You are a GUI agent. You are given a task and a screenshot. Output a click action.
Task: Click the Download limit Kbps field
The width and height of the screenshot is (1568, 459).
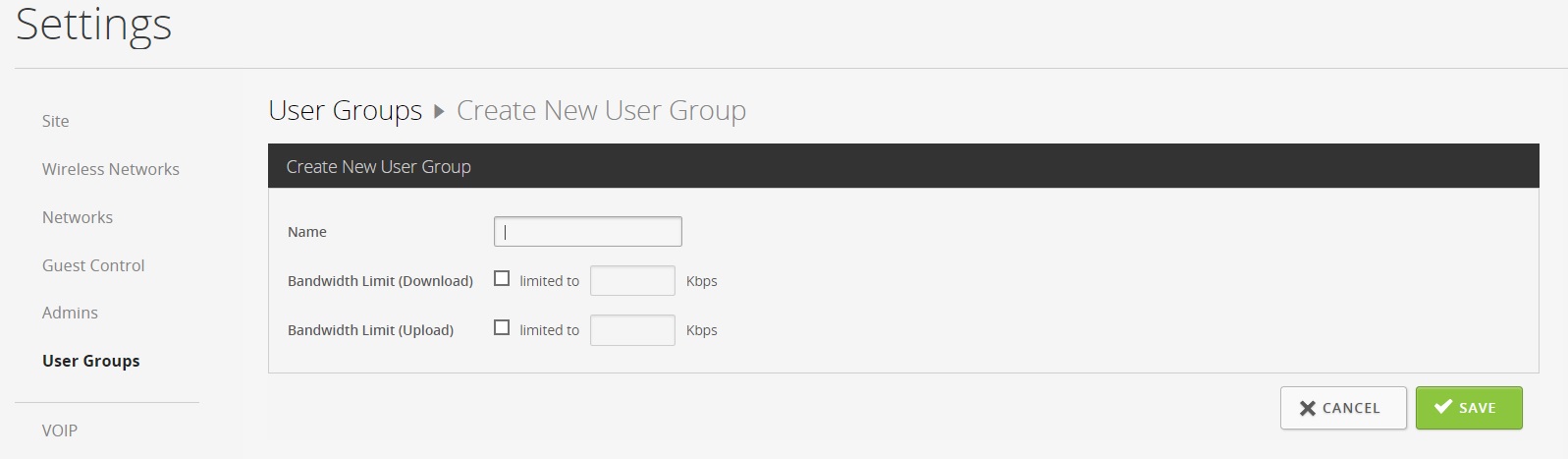coord(632,281)
